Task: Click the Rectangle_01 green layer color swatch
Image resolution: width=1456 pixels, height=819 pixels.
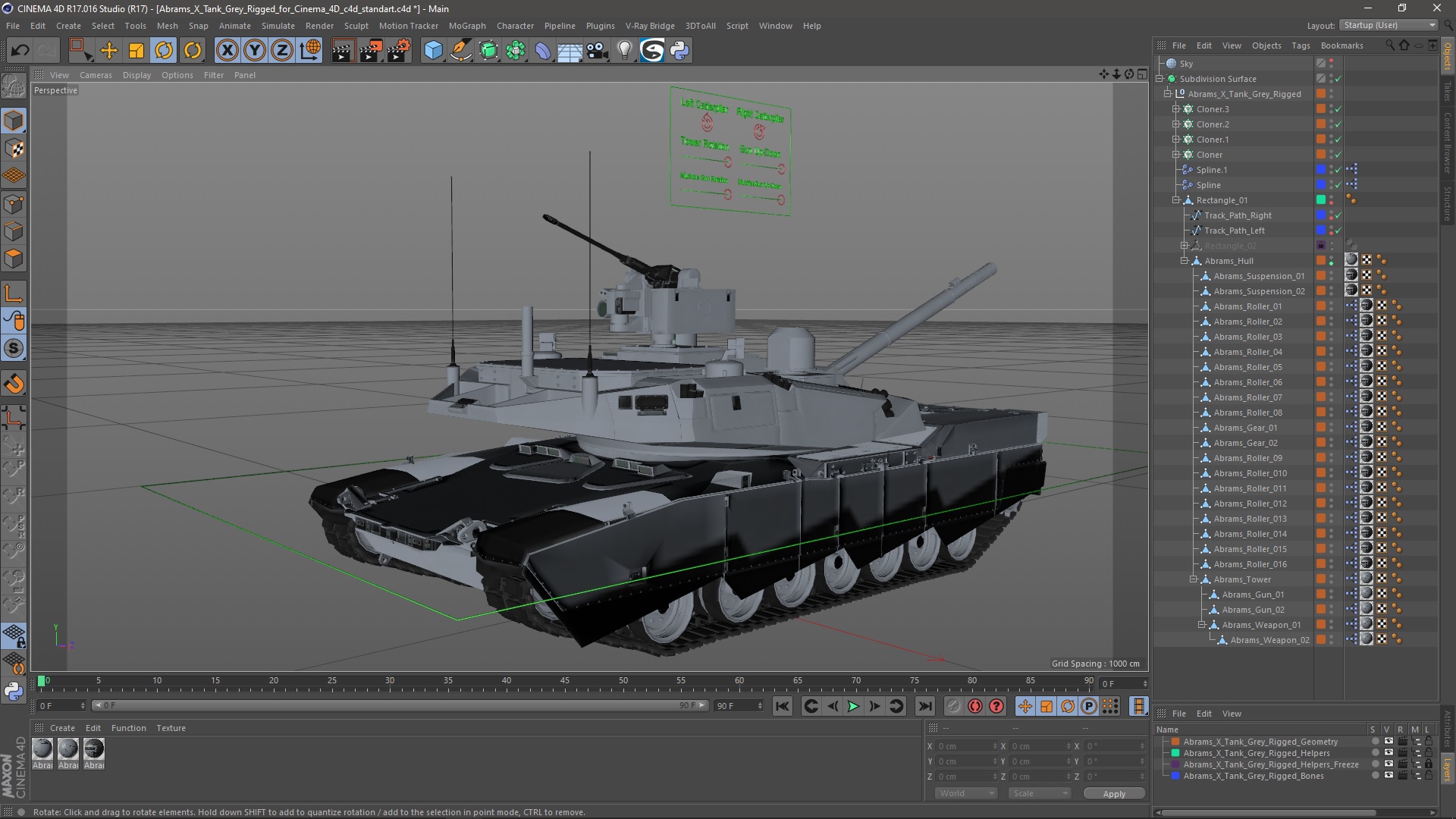Action: (x=1320, y=200)
